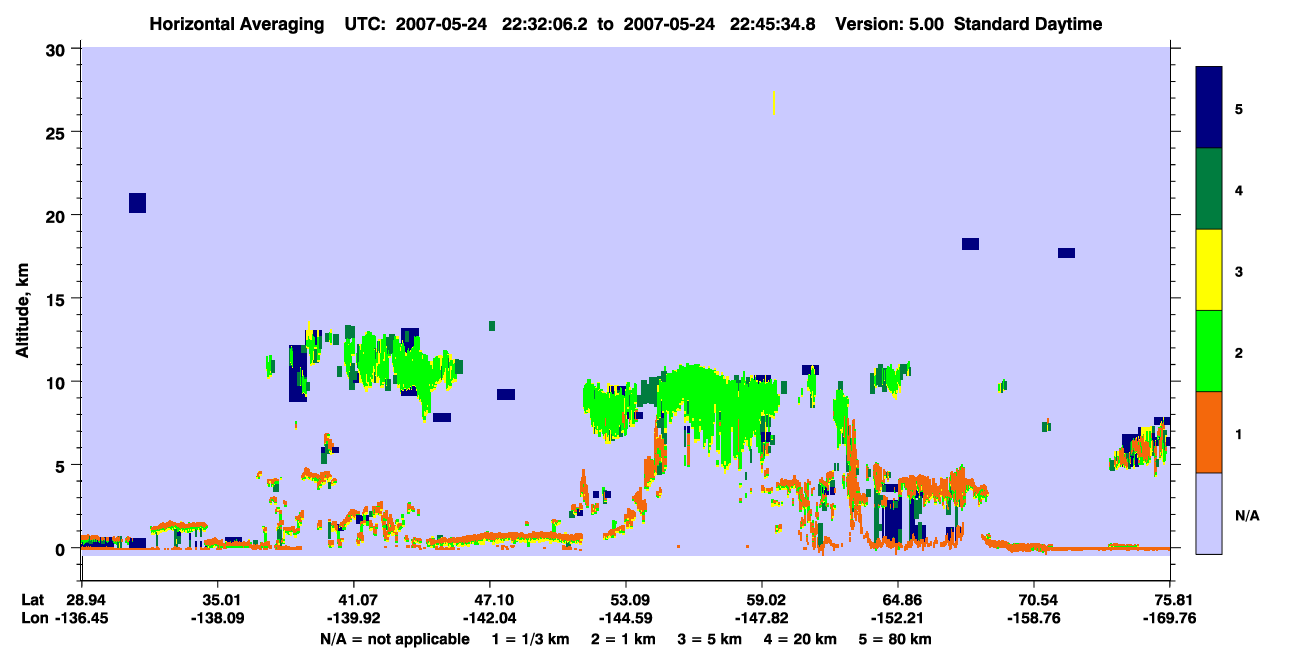Click the end time 22:45:34.8

[775, 24]
